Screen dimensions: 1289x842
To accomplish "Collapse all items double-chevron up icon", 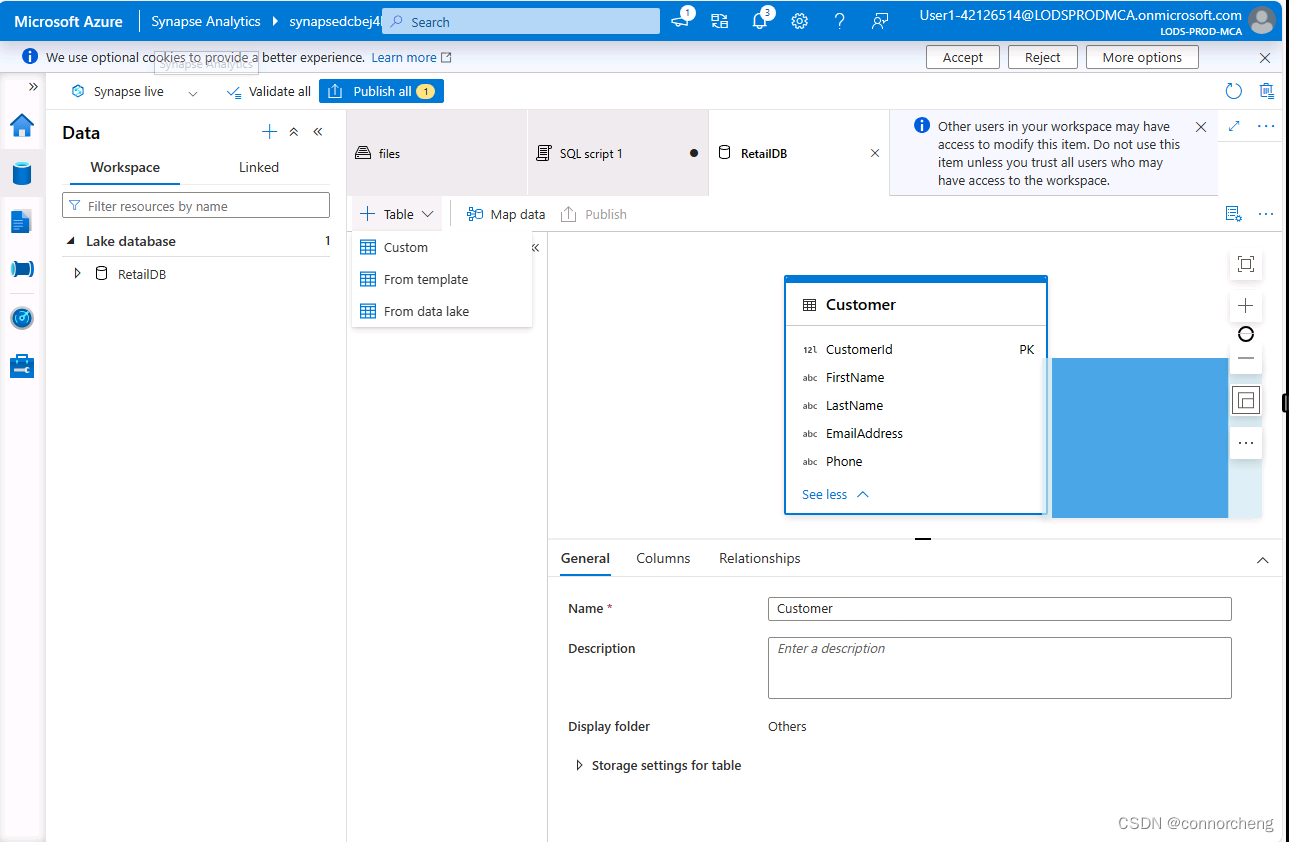I will pyautogui.click(x=294, y=132).
